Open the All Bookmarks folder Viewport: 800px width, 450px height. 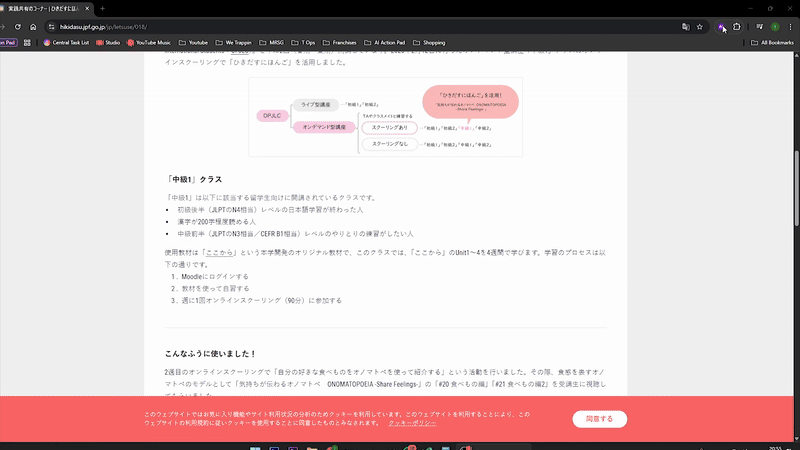coord(772,43)
